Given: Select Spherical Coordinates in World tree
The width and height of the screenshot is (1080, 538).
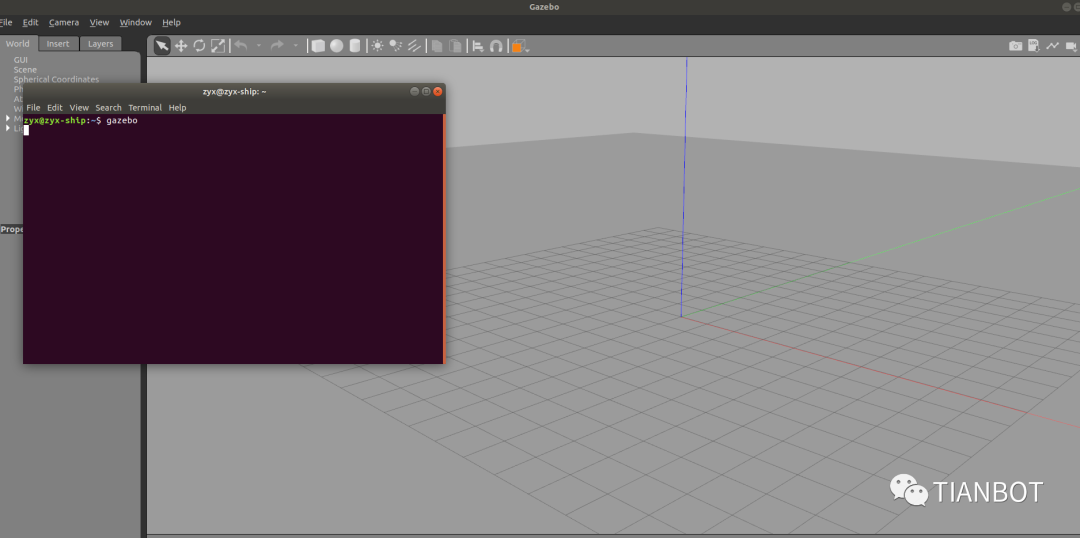Looking at the screenshot, I should [56, 79].
